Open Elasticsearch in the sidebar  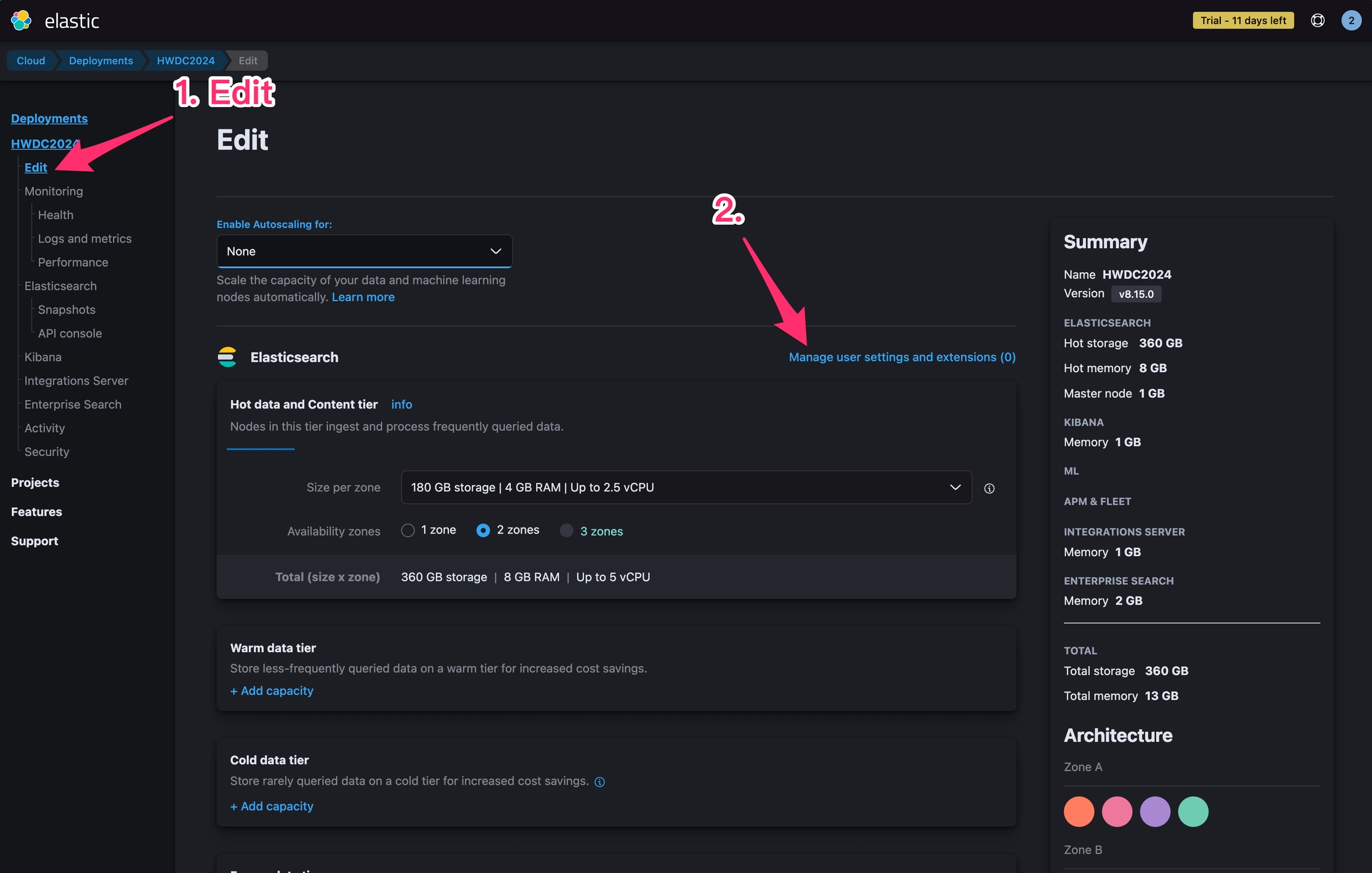pyautogui.click(x=60, y=286)
